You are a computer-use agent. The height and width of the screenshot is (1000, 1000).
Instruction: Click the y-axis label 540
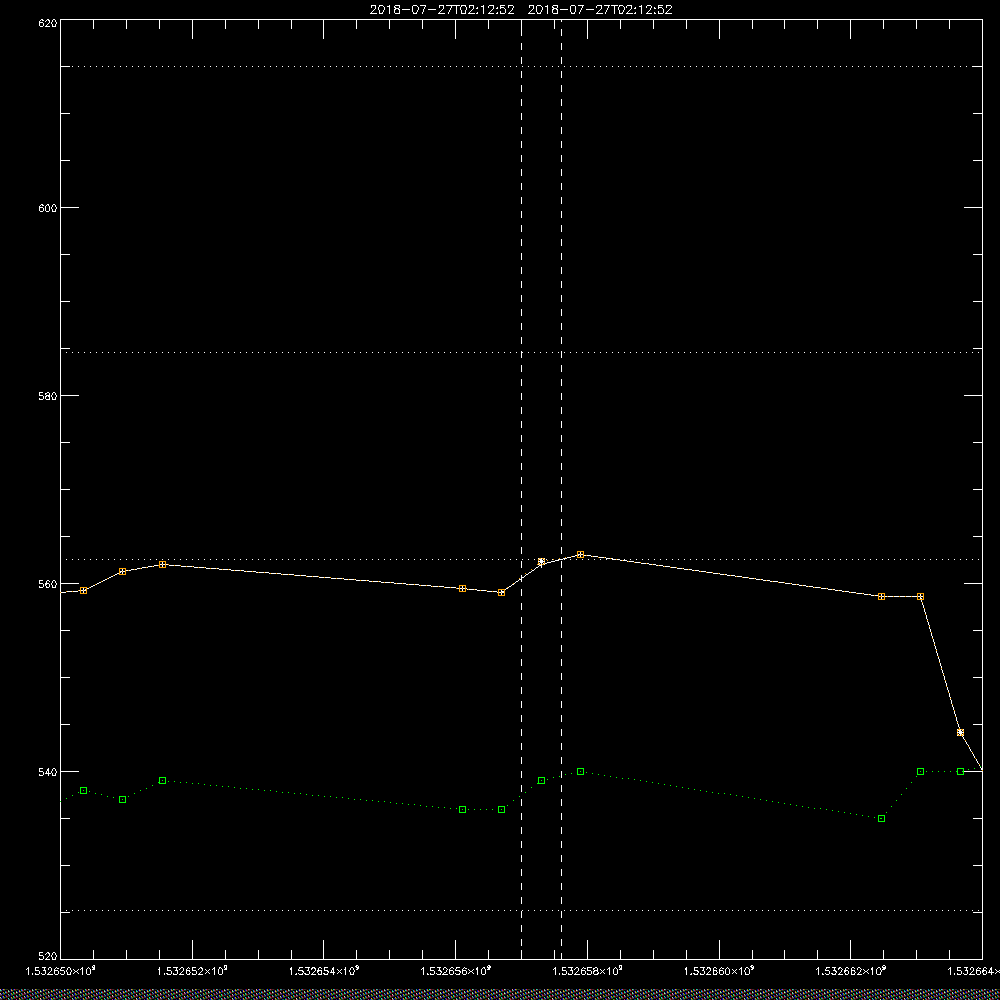coord(48,772)
